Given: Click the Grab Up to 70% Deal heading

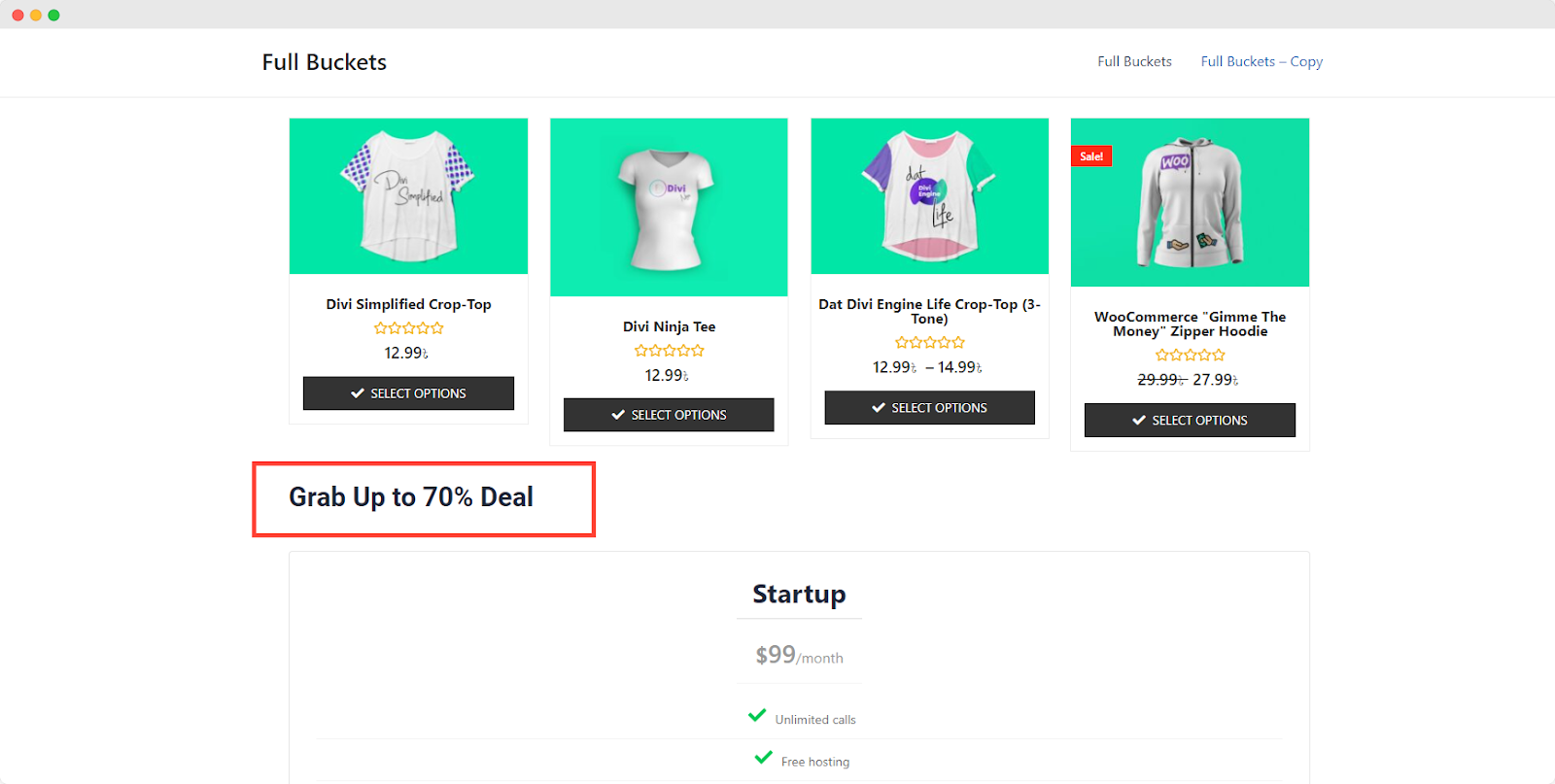Looking at the screenshot, I should click(x=411, y=497).
